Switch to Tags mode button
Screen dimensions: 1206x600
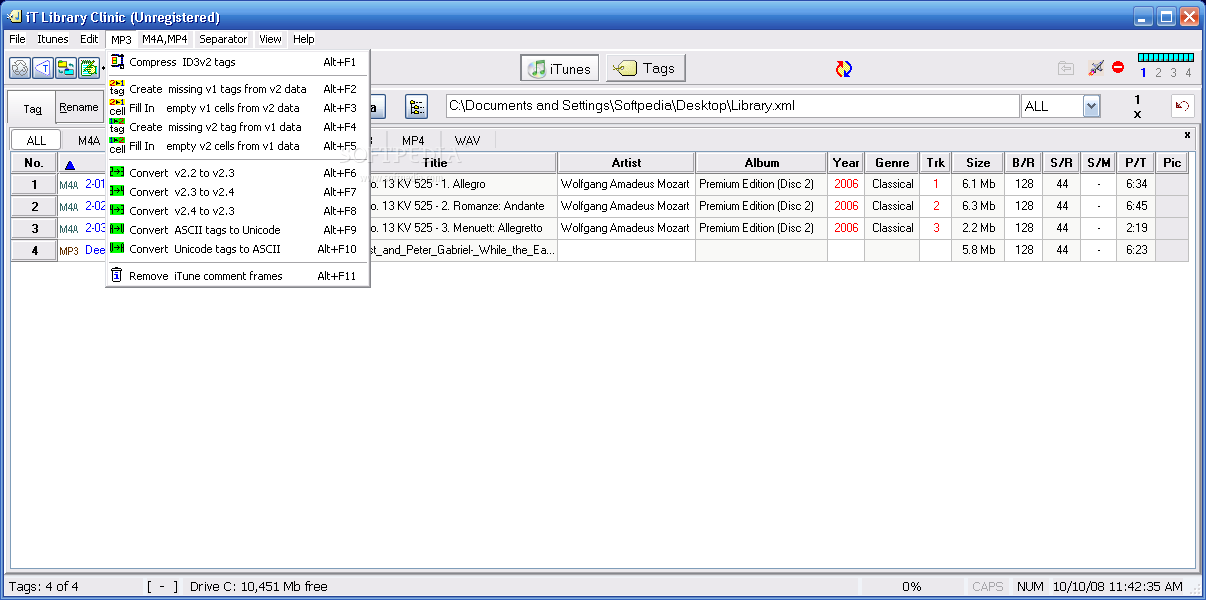pyautogui.click(x=645, y=68)
